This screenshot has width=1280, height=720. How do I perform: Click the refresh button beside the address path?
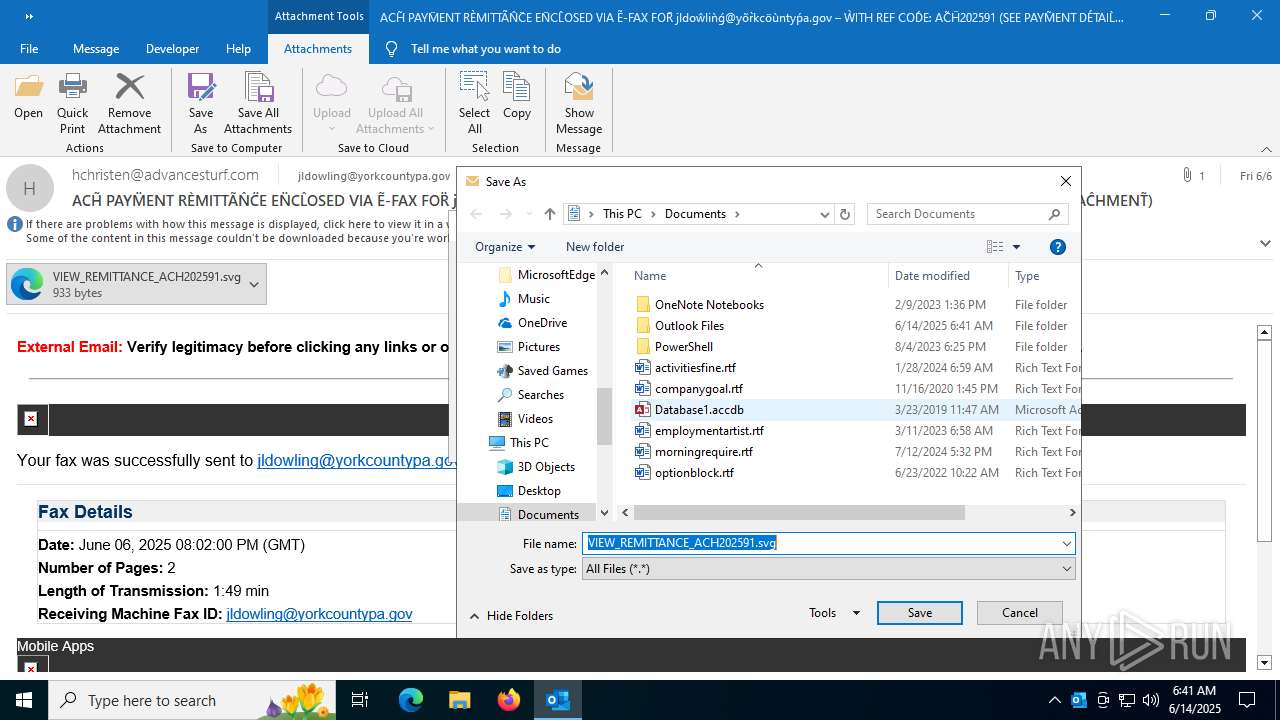tap(846, 214)
